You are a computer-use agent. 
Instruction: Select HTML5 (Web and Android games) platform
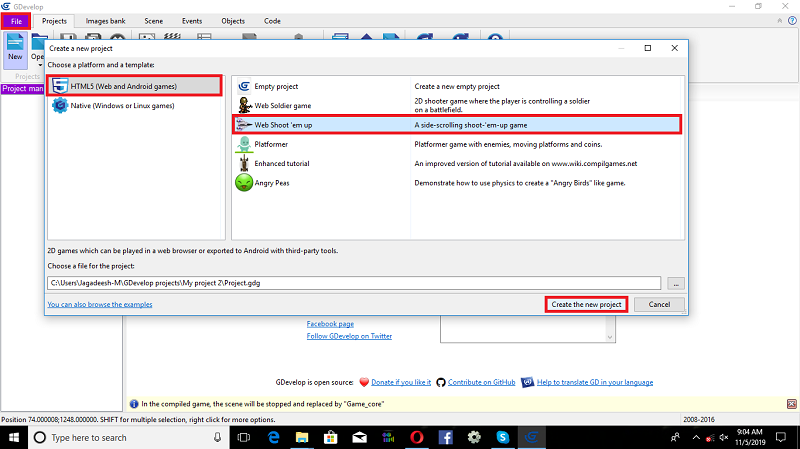[x=135, y=86]
